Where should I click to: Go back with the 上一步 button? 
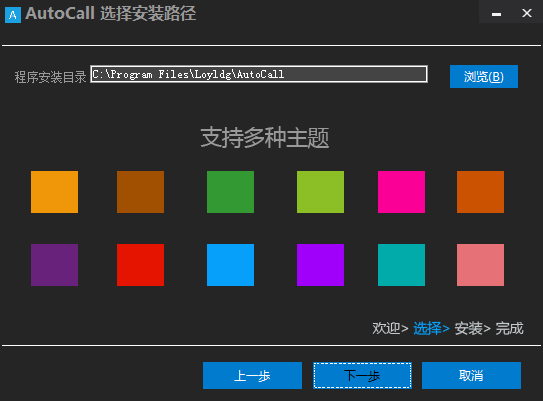coord(252,375)
